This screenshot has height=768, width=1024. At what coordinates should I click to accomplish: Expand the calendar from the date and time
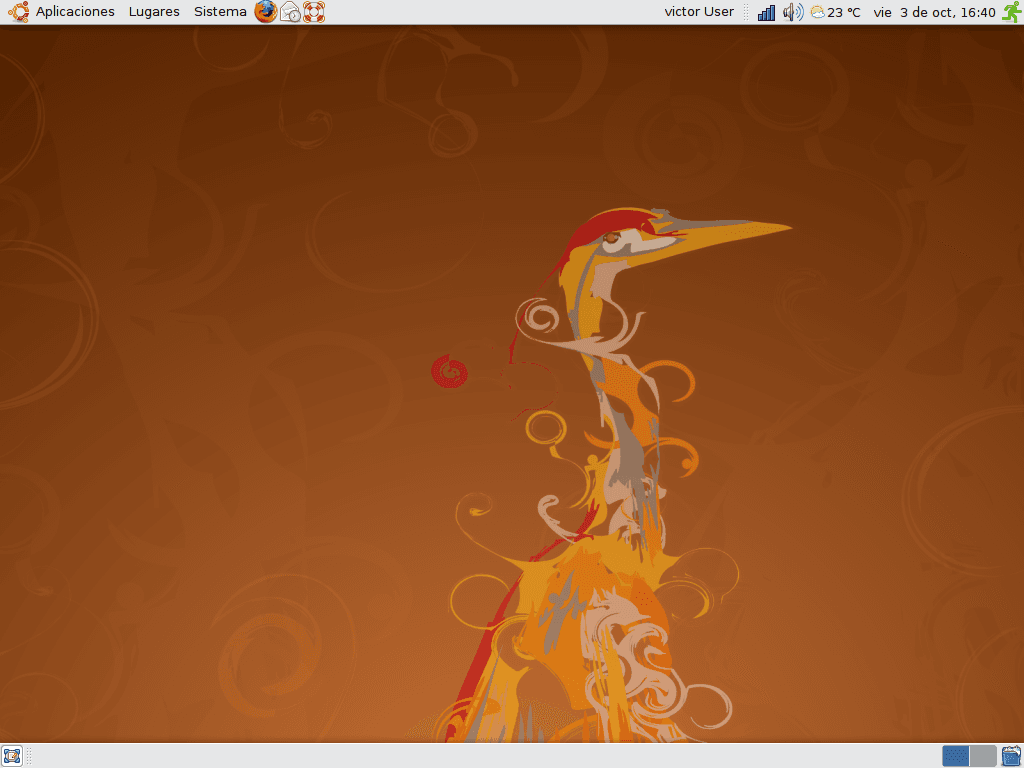[934, 12]
